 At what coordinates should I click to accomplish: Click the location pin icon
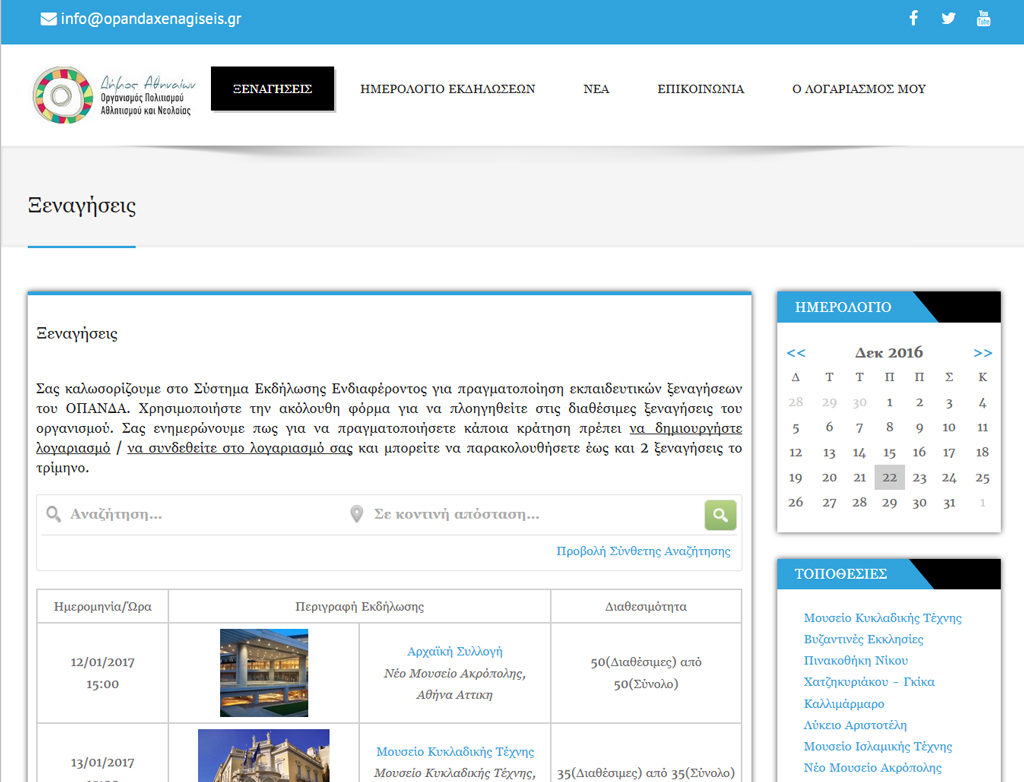356,515
